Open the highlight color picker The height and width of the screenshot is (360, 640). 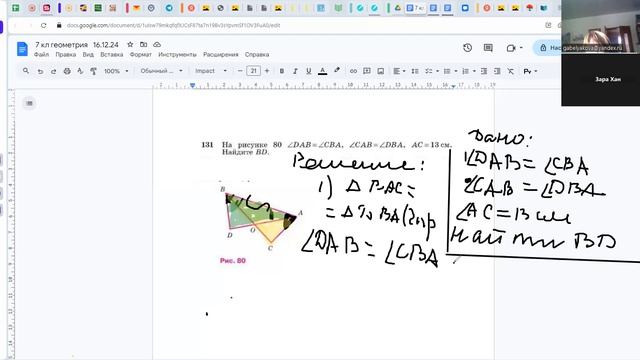pyautogui.click(x=337, y=71)
